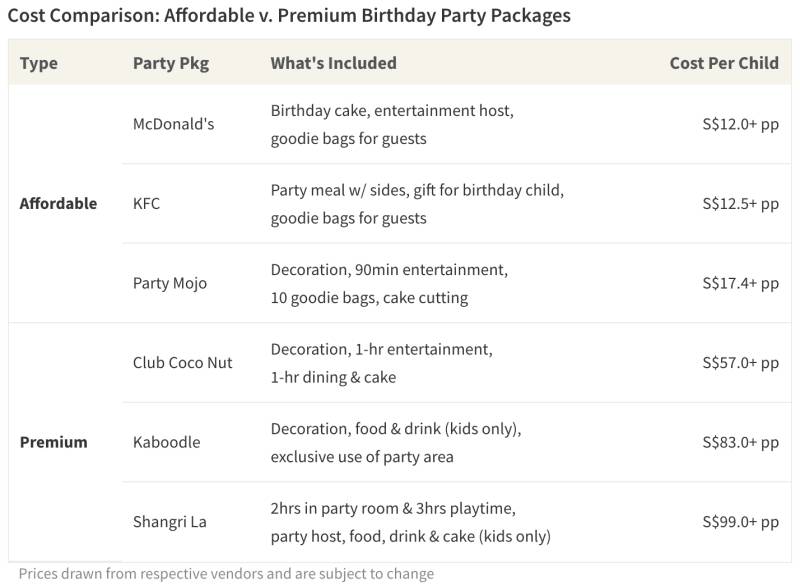Screen dimensions: 800x586
Task: Select the Party Mojo package cell
Action: coord(170,283)
